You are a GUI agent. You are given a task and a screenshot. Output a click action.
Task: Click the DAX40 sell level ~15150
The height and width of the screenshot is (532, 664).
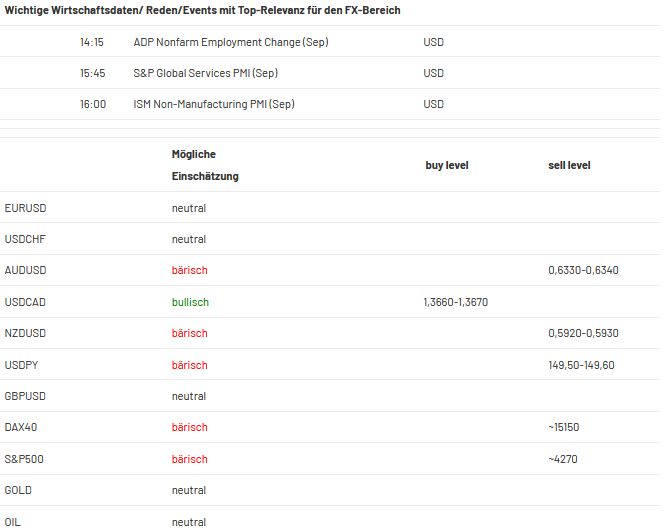click(x=564, y=427)
